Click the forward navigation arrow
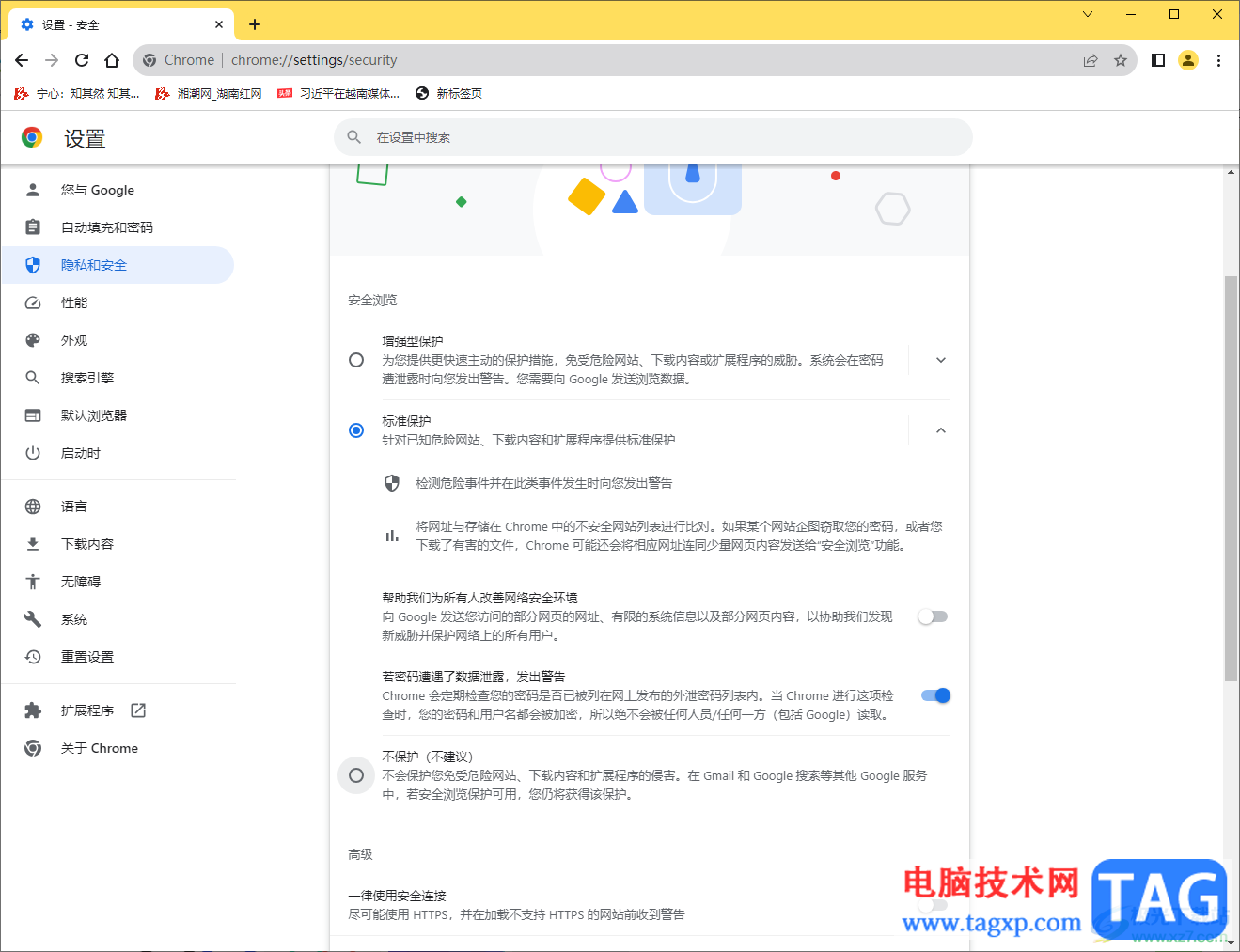This screenshot has height=952, width=1240. [52, 60]
